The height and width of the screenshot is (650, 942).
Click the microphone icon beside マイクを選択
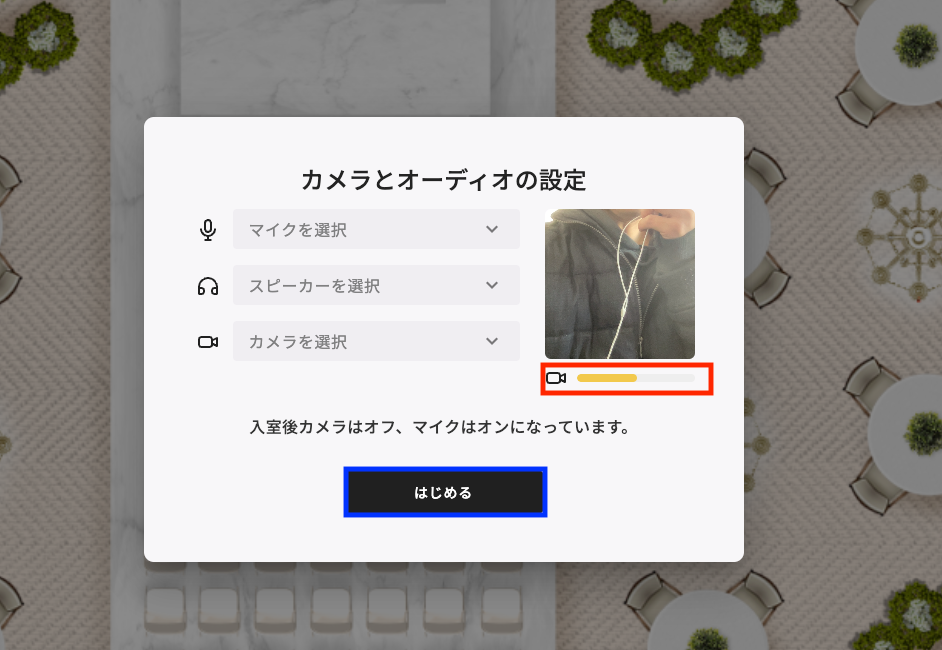coord(208,229)
